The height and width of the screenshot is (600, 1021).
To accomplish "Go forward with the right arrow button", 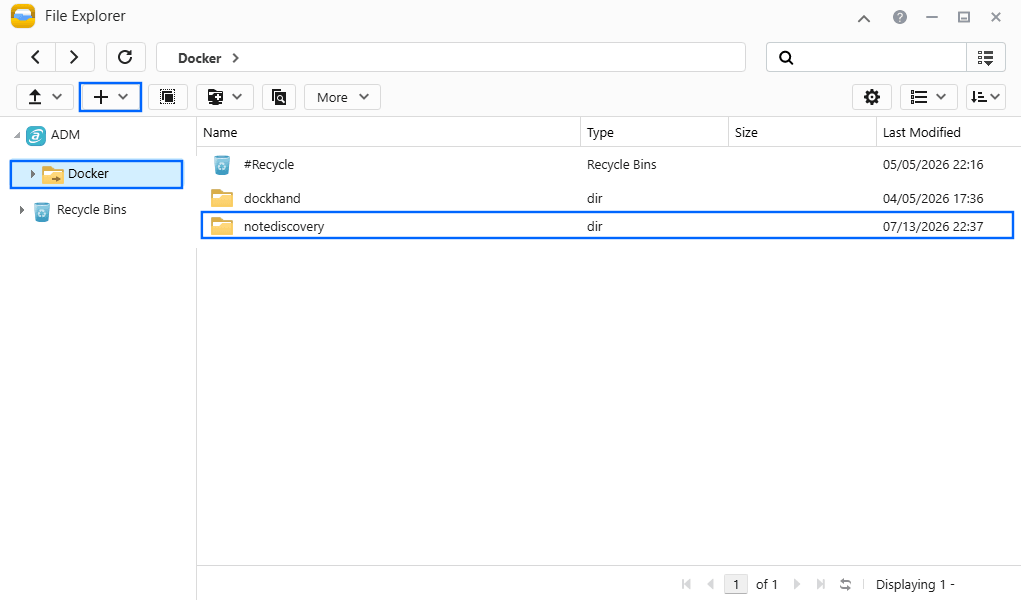I will (x=75, y=57).
